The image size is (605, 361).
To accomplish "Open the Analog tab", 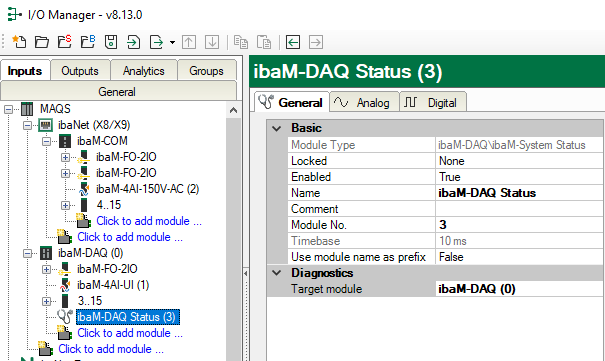I will [x=364, y=103].
